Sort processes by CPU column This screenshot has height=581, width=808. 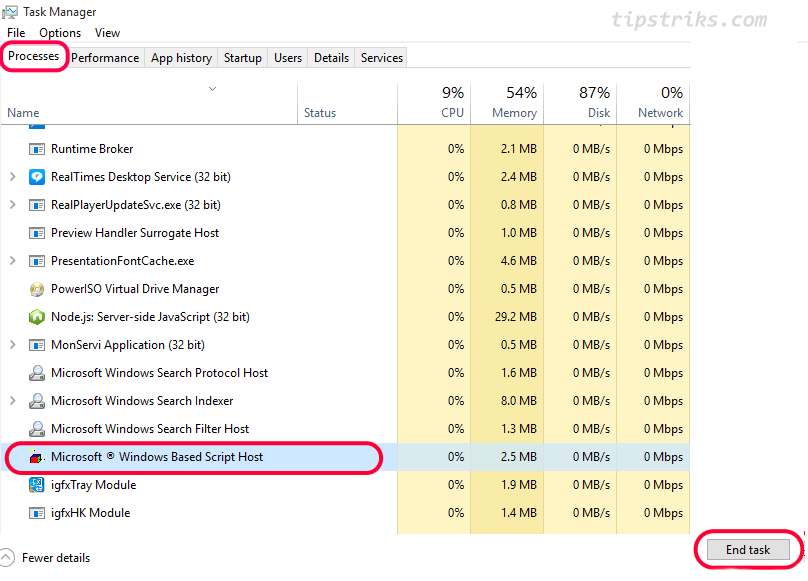click(434, 103)
